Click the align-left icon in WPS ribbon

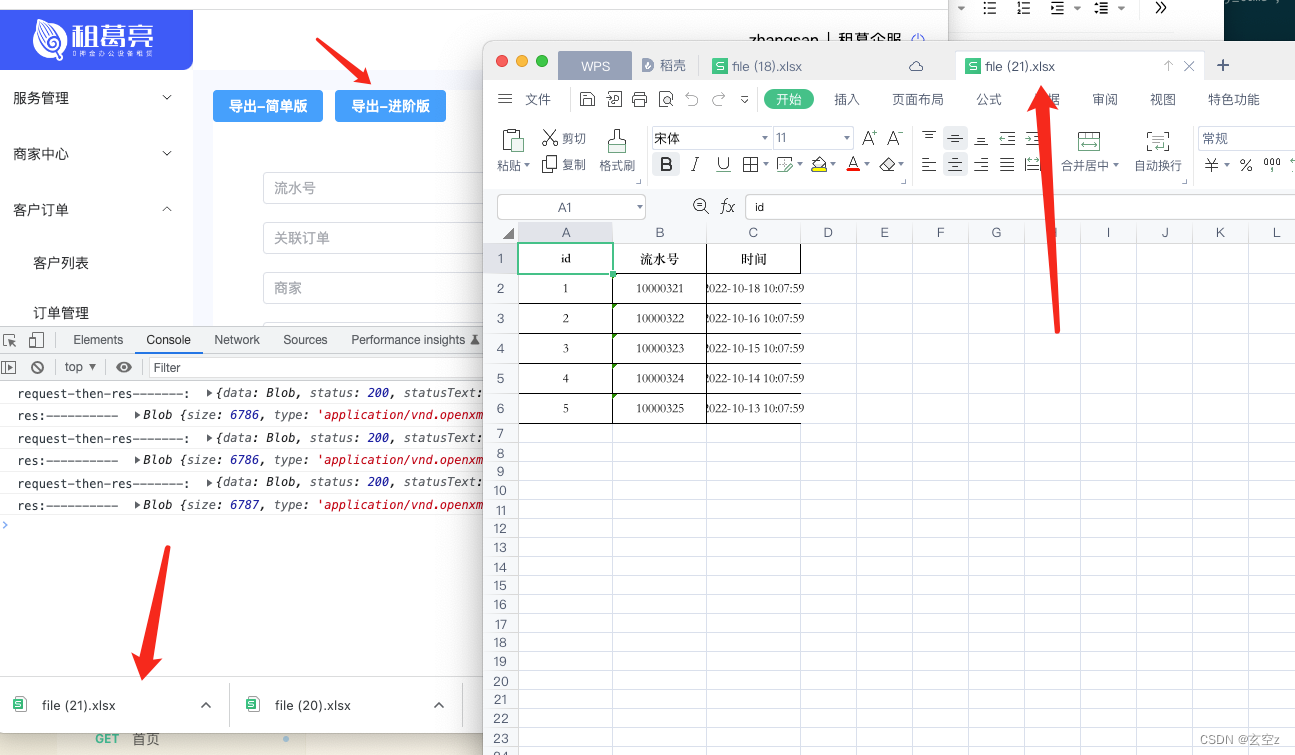coord(929,165)
